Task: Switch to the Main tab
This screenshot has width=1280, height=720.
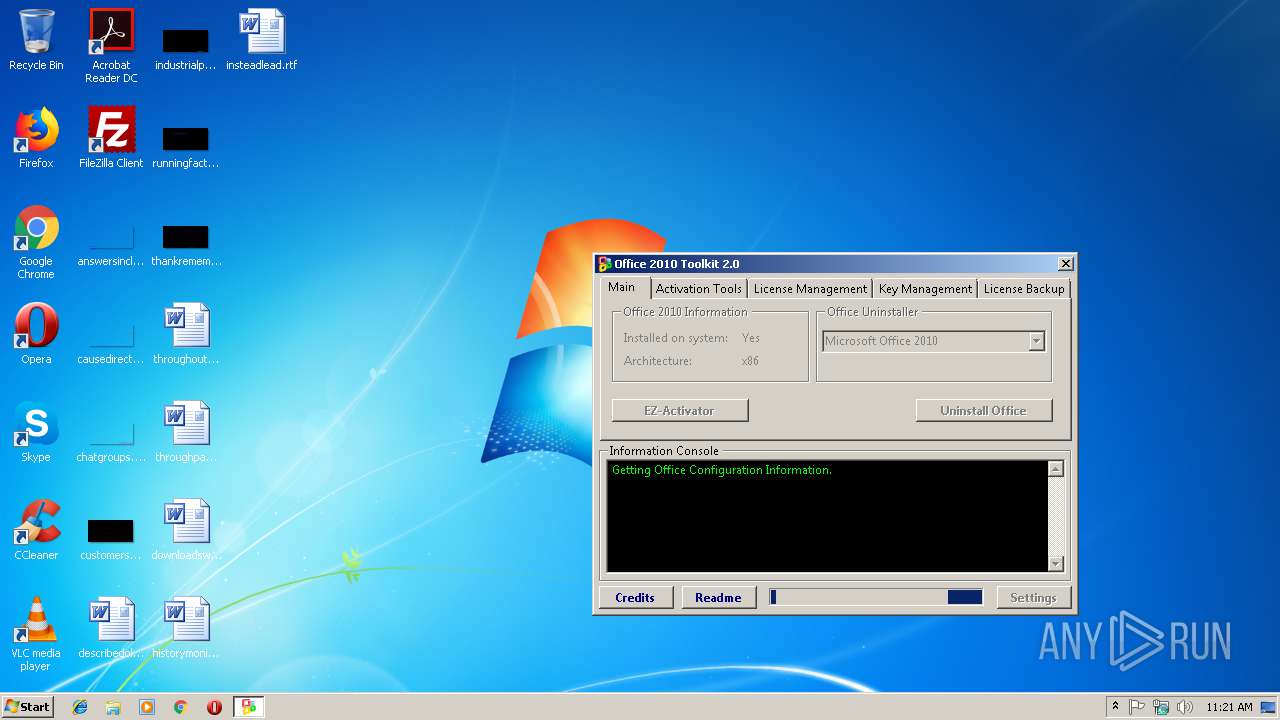Action: [621, 287]
